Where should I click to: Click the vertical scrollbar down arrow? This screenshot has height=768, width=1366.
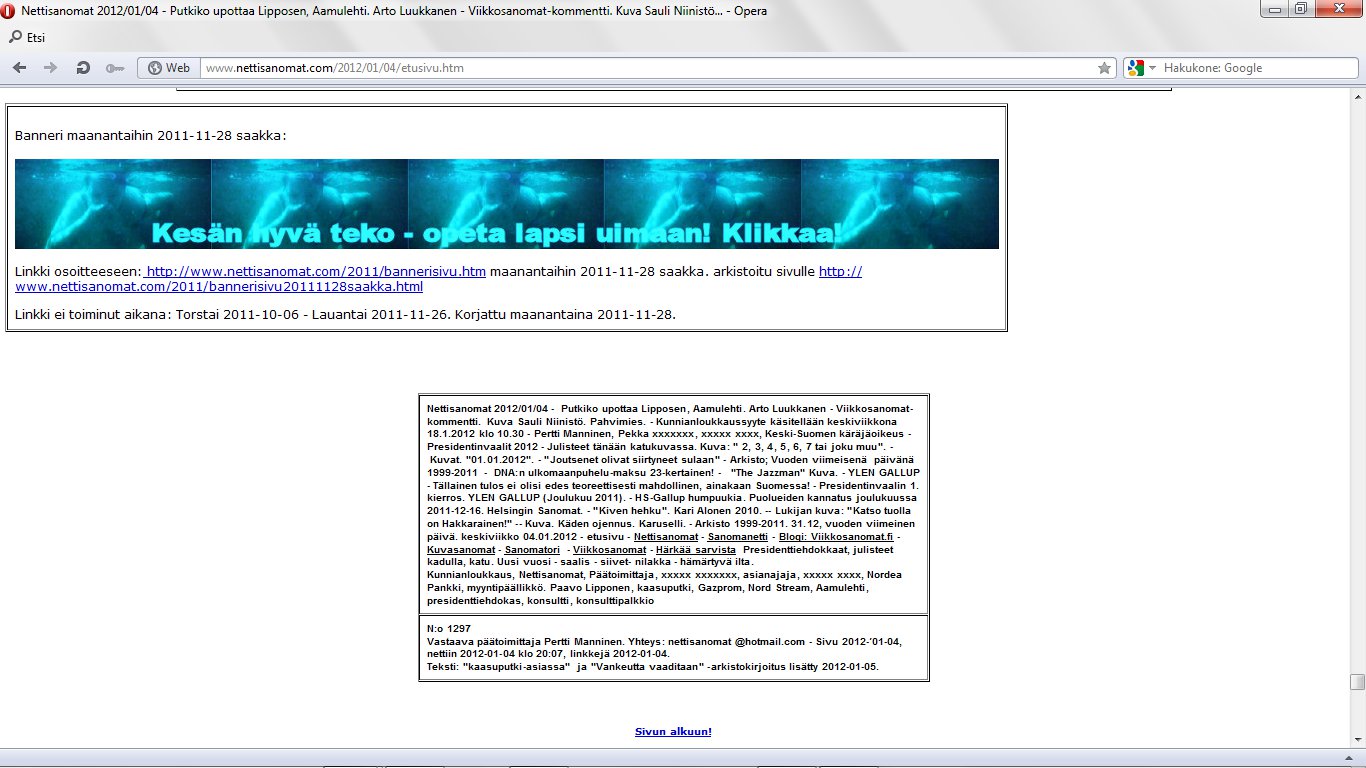coord(1357,740)
